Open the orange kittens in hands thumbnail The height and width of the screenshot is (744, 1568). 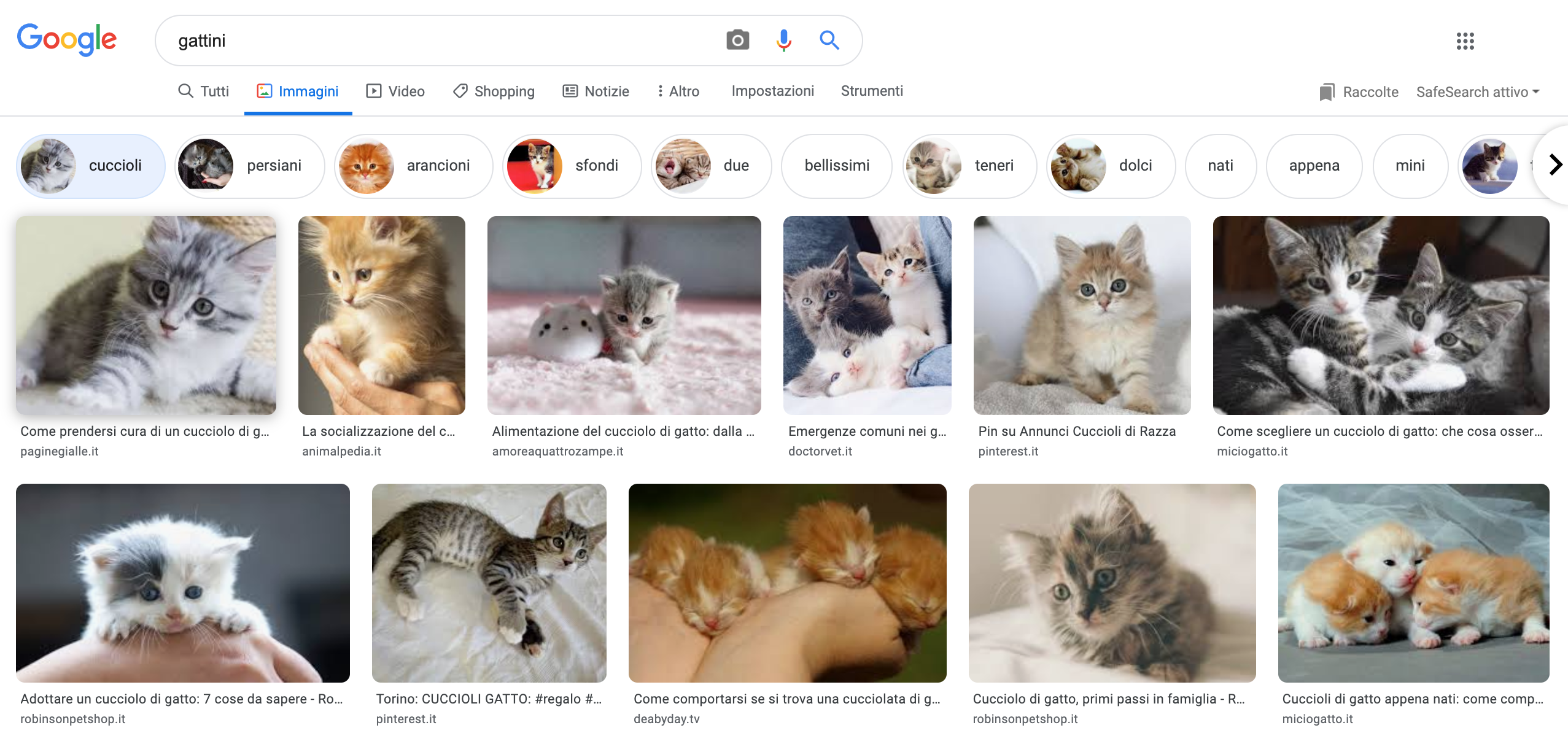click(x=787, y=583)
